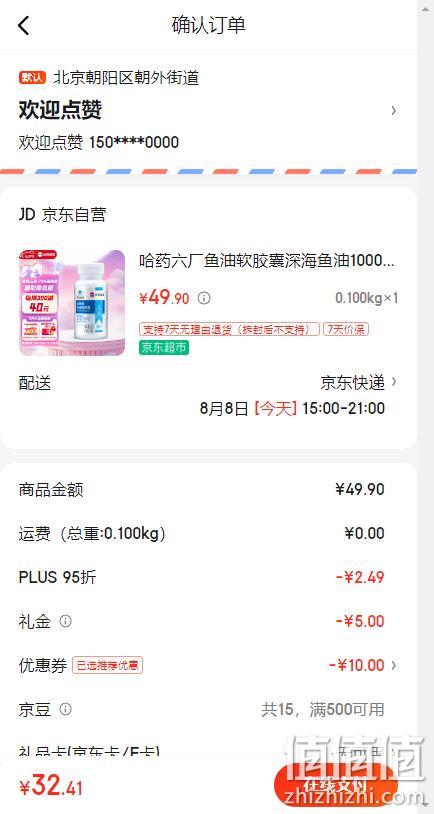The height and width of the screenshot is (814, 434).
Task: Tap the 7天无理由退货 return policy tag
Action: [x=229, y=329]
